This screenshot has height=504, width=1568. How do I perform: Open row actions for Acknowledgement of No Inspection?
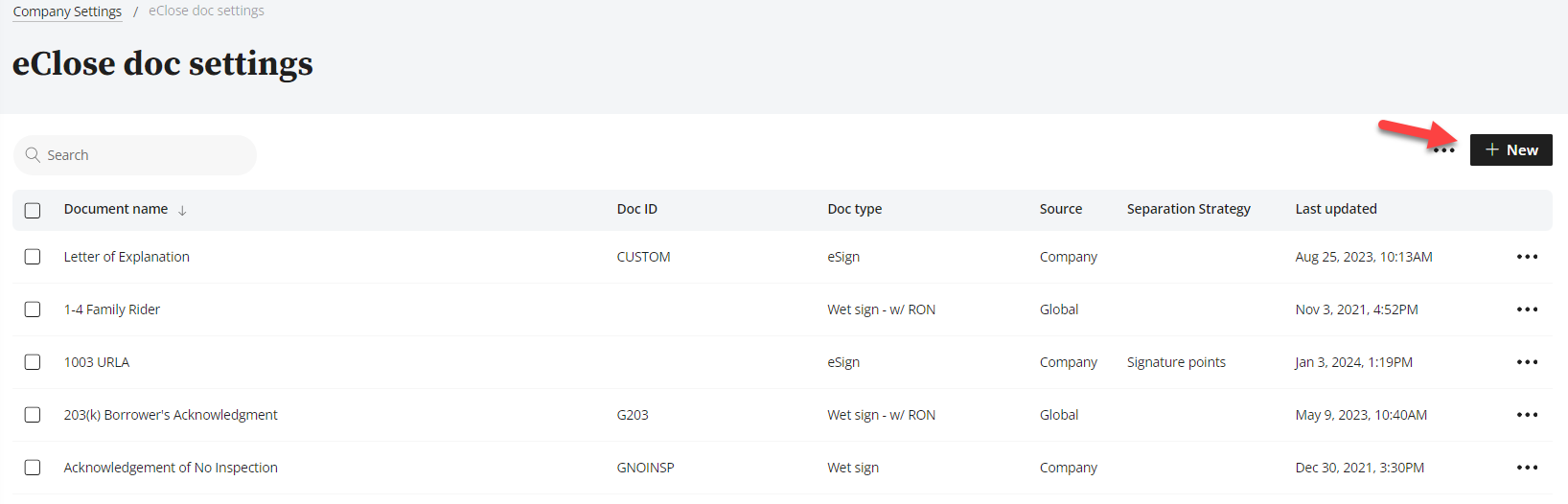(1527, 468)
